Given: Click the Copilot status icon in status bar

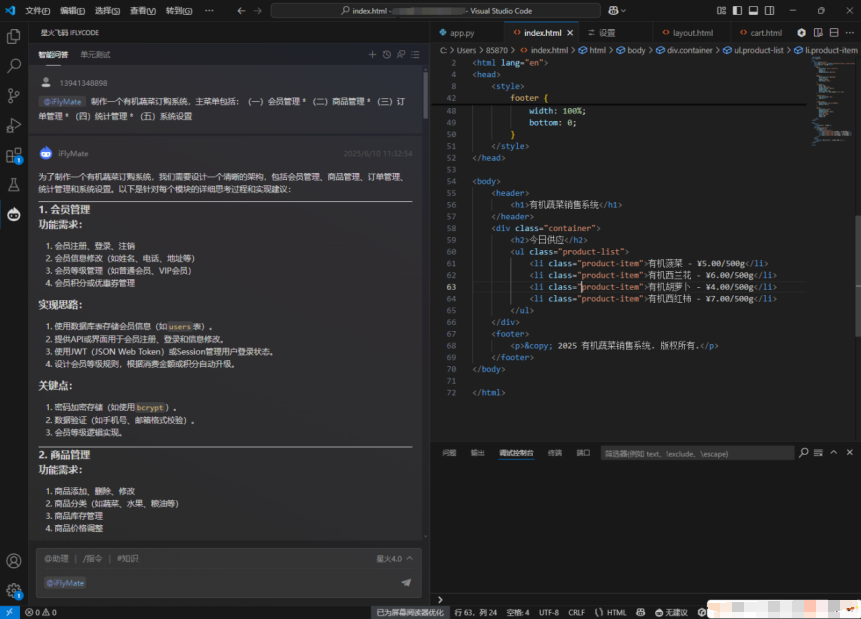Looking at the screenshot, I should point(640,612).
